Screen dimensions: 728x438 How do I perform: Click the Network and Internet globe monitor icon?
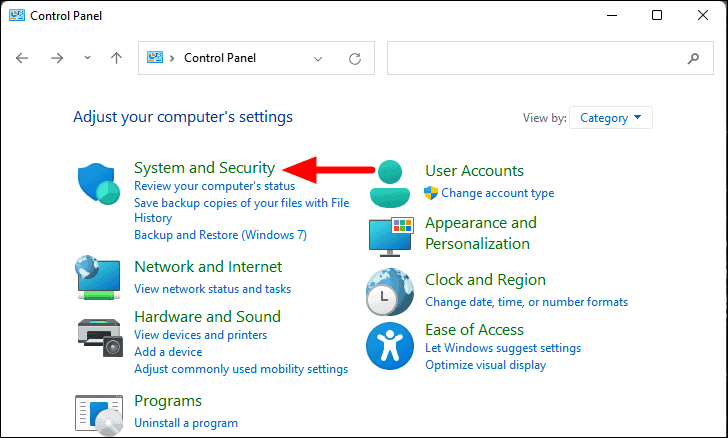(x=98, y=277)
